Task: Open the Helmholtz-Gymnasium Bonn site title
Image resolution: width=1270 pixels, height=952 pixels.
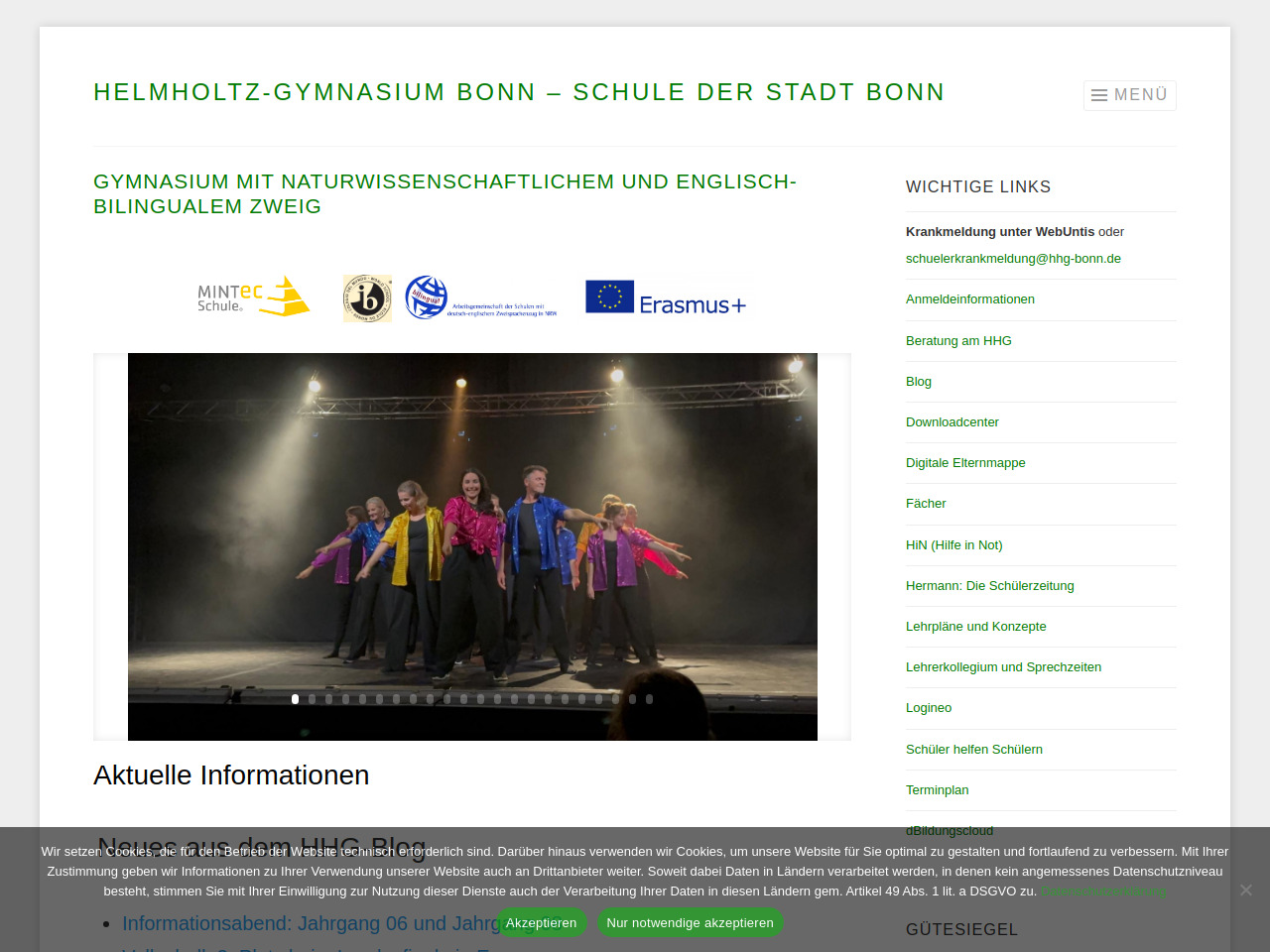Action: [x=518, y=92]
